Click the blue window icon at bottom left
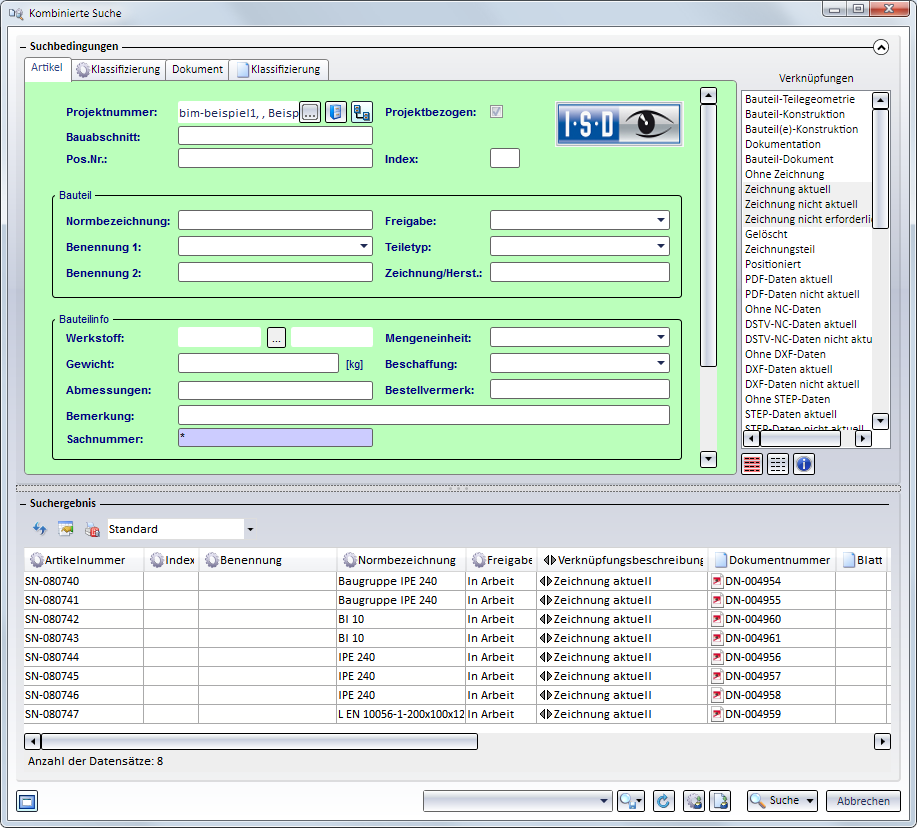The image size is (917, 828). pyautogui.click(x=27, y=800)
